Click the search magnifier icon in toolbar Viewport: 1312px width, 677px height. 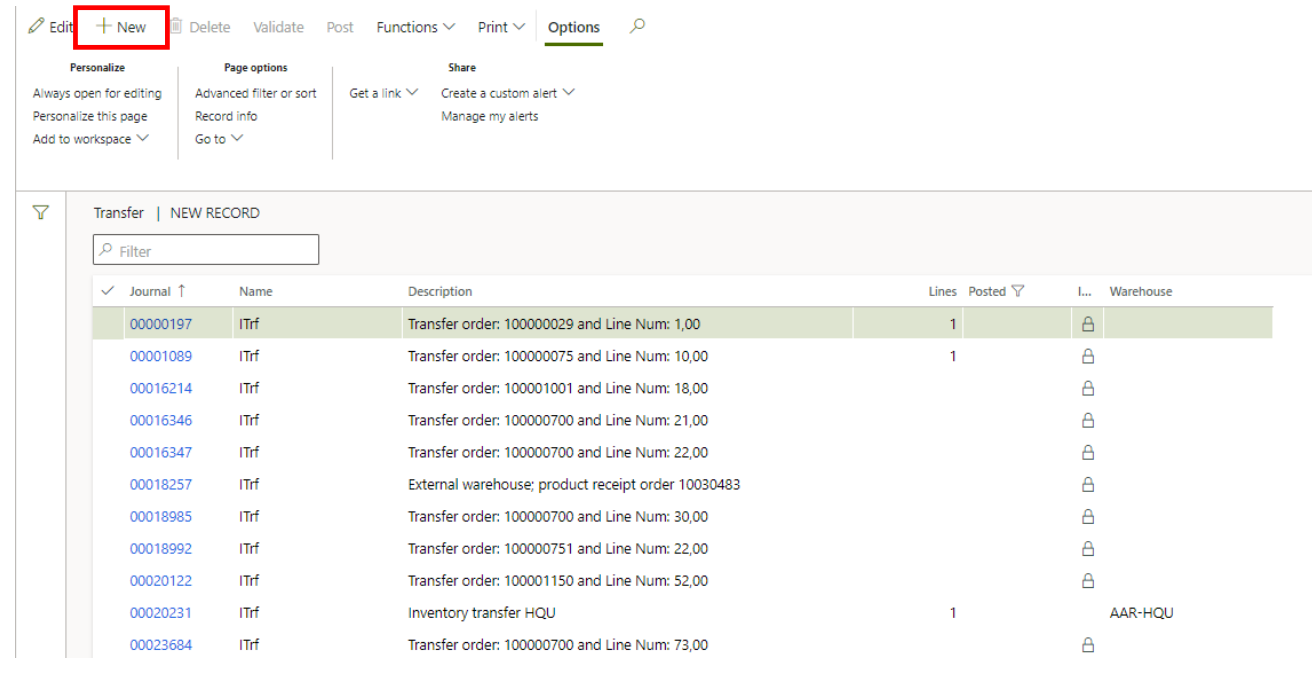(x=637, y=27)
